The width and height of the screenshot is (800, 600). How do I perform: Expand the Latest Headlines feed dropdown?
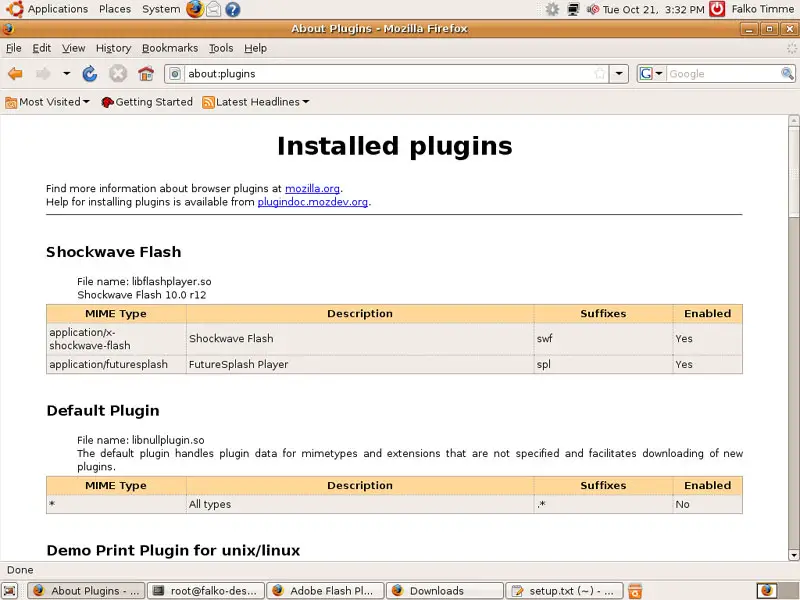256,102
